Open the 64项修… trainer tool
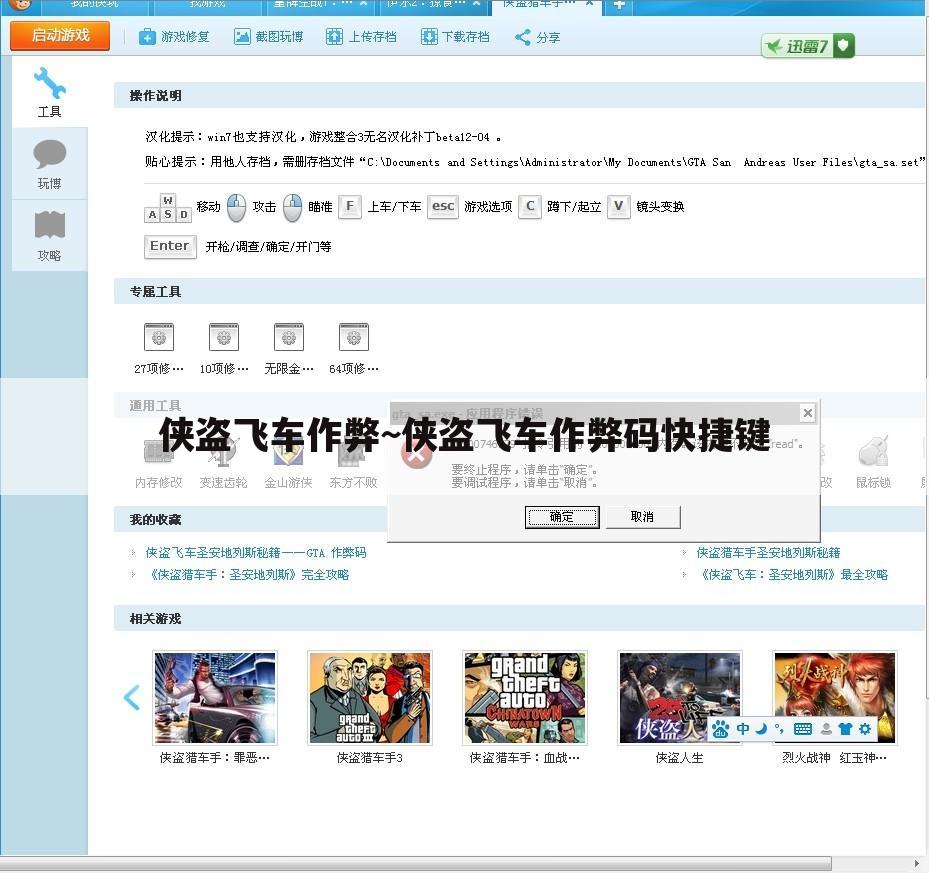Screen dimensions: 929x873 click(354, 348)
